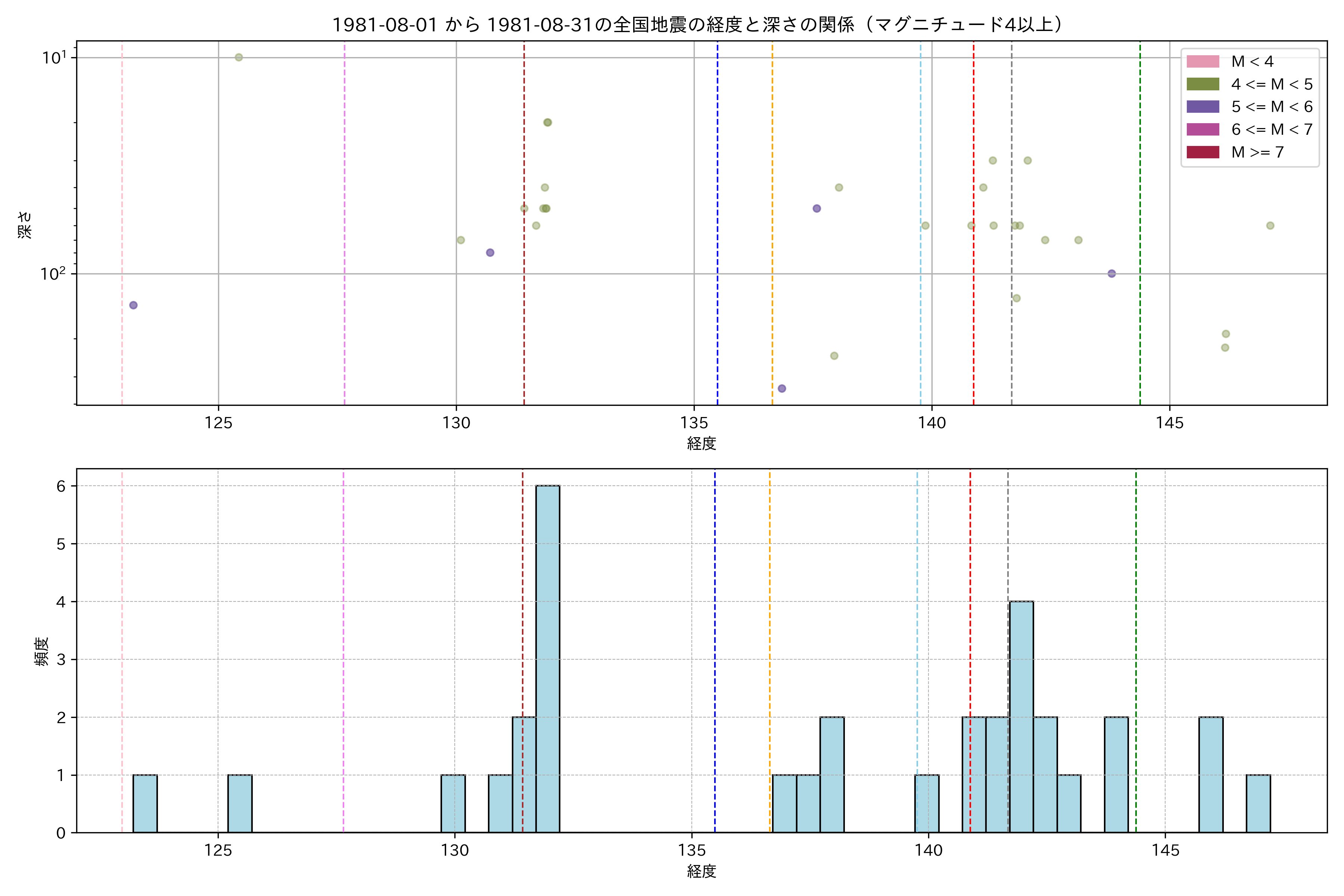1344x896 pixels.
Task: Click the rightmost histogram bar near 147
Action: point(1258,803)
